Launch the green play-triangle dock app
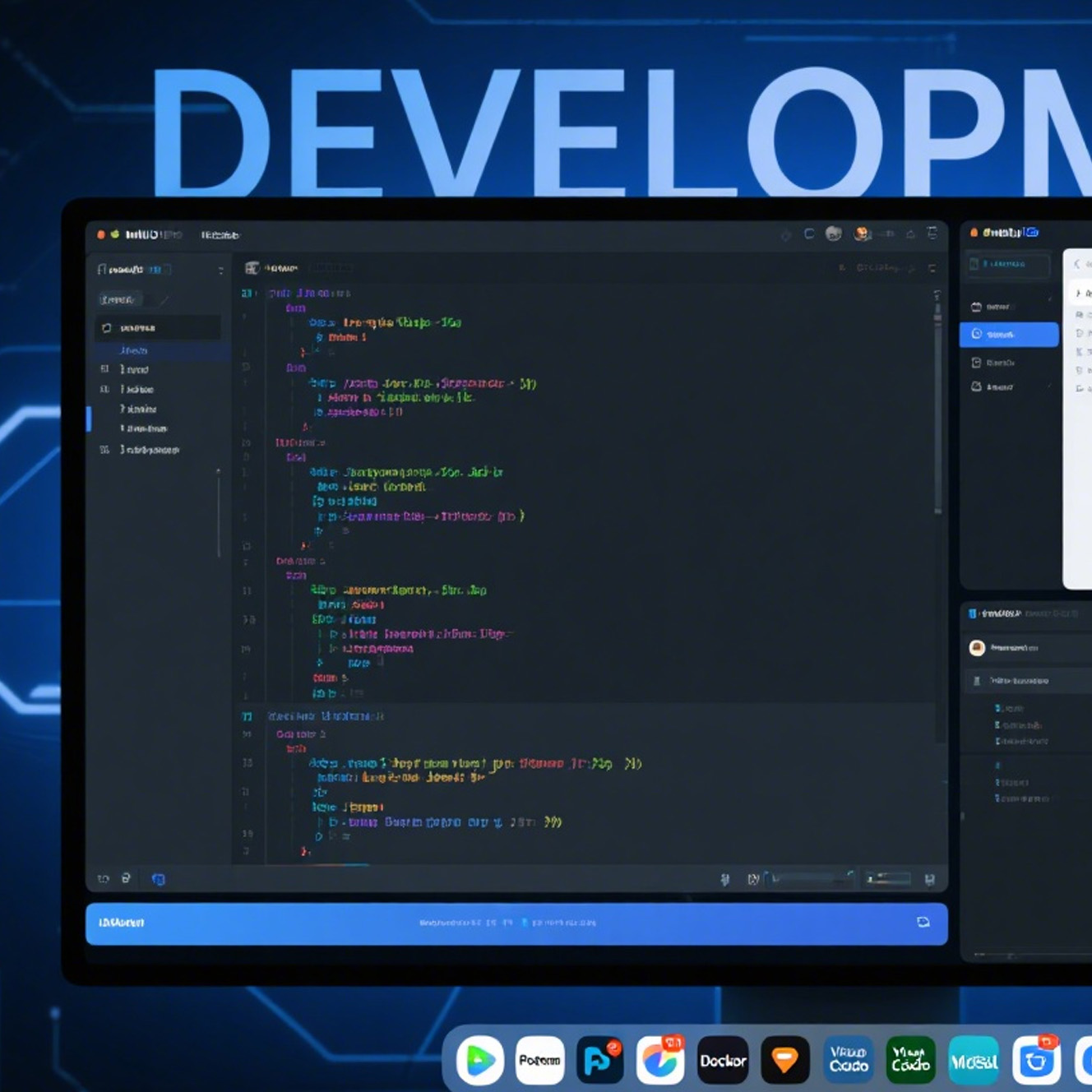The image size is (1092, 1092). click(480, 1061)
